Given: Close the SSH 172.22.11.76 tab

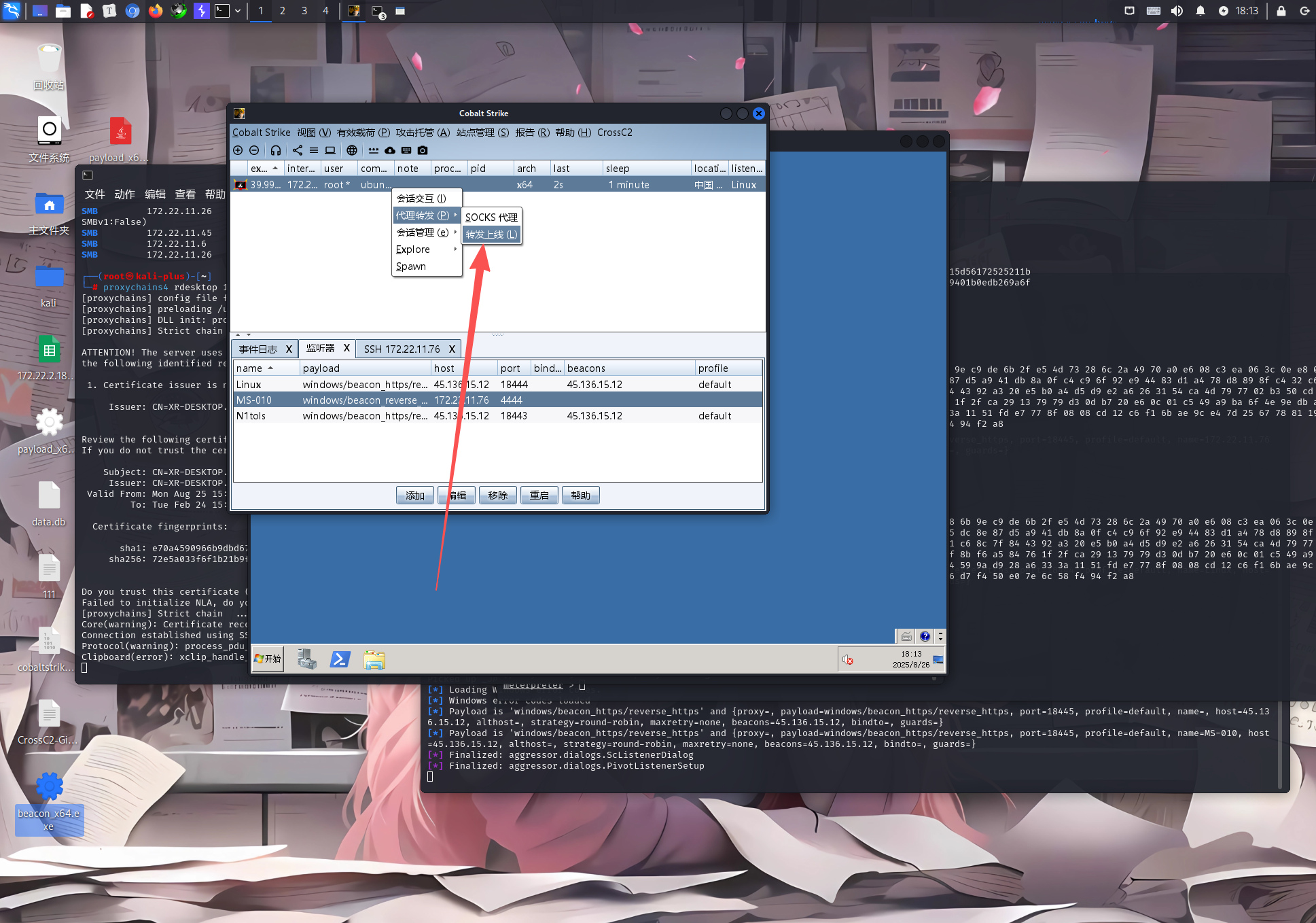Looking at the screenshot, I should 452,349.
